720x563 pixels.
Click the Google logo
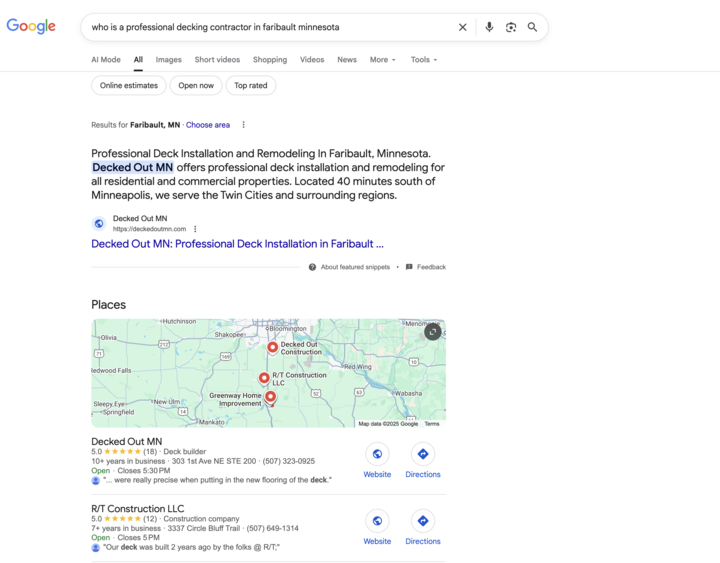pos(31,27)
